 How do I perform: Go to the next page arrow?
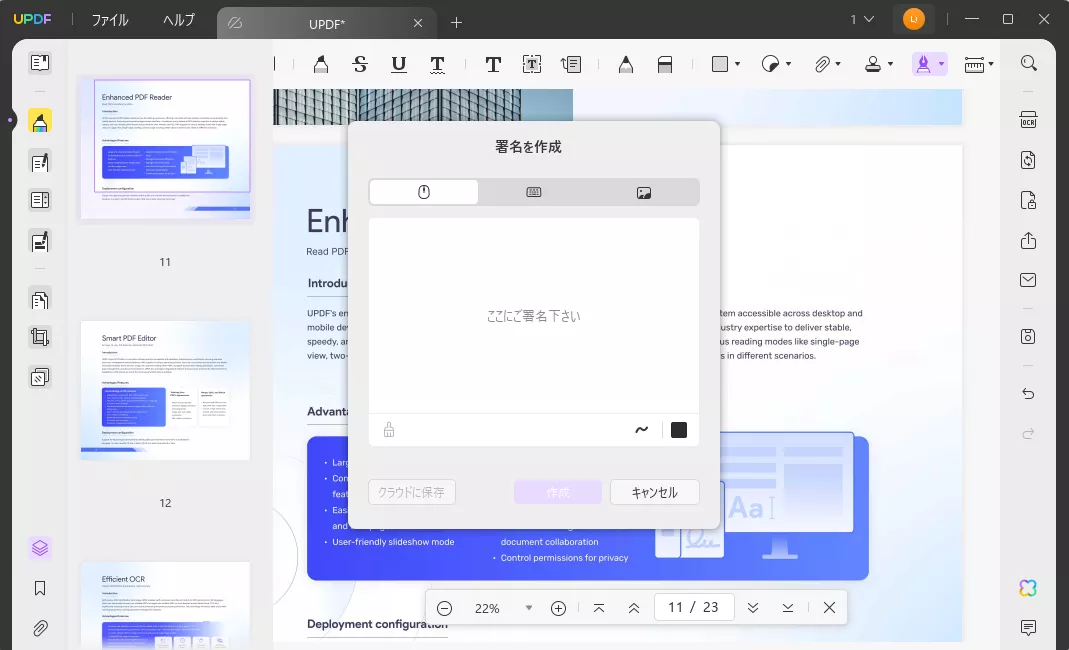pos(753,608)
